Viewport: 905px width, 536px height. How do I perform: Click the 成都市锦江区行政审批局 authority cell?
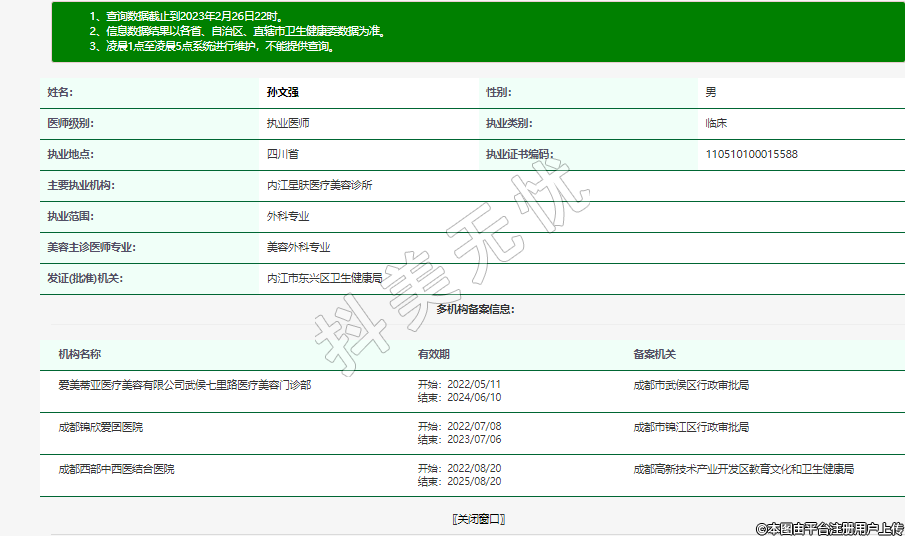pos(691,427)
